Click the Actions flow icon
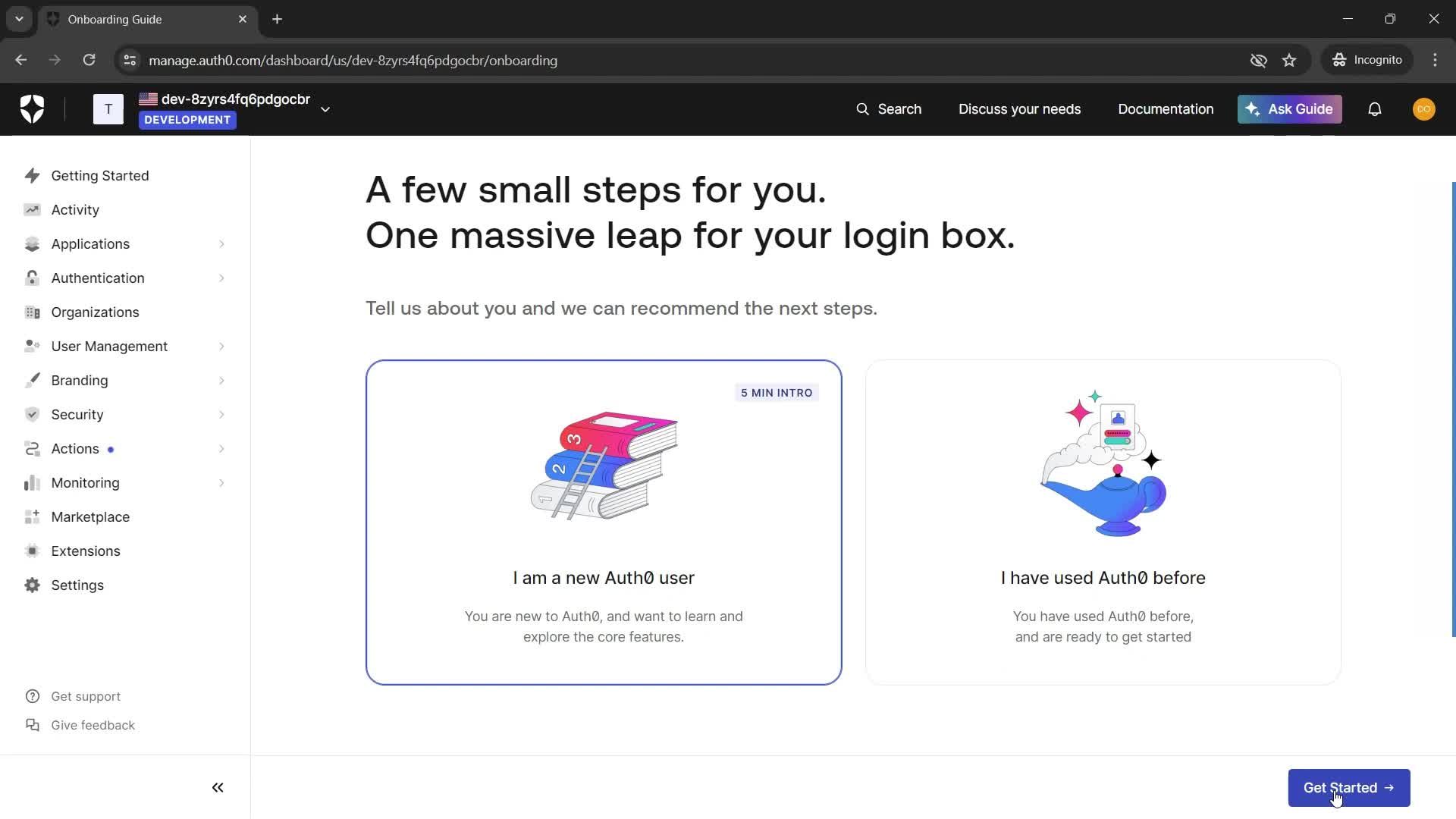 32,449
